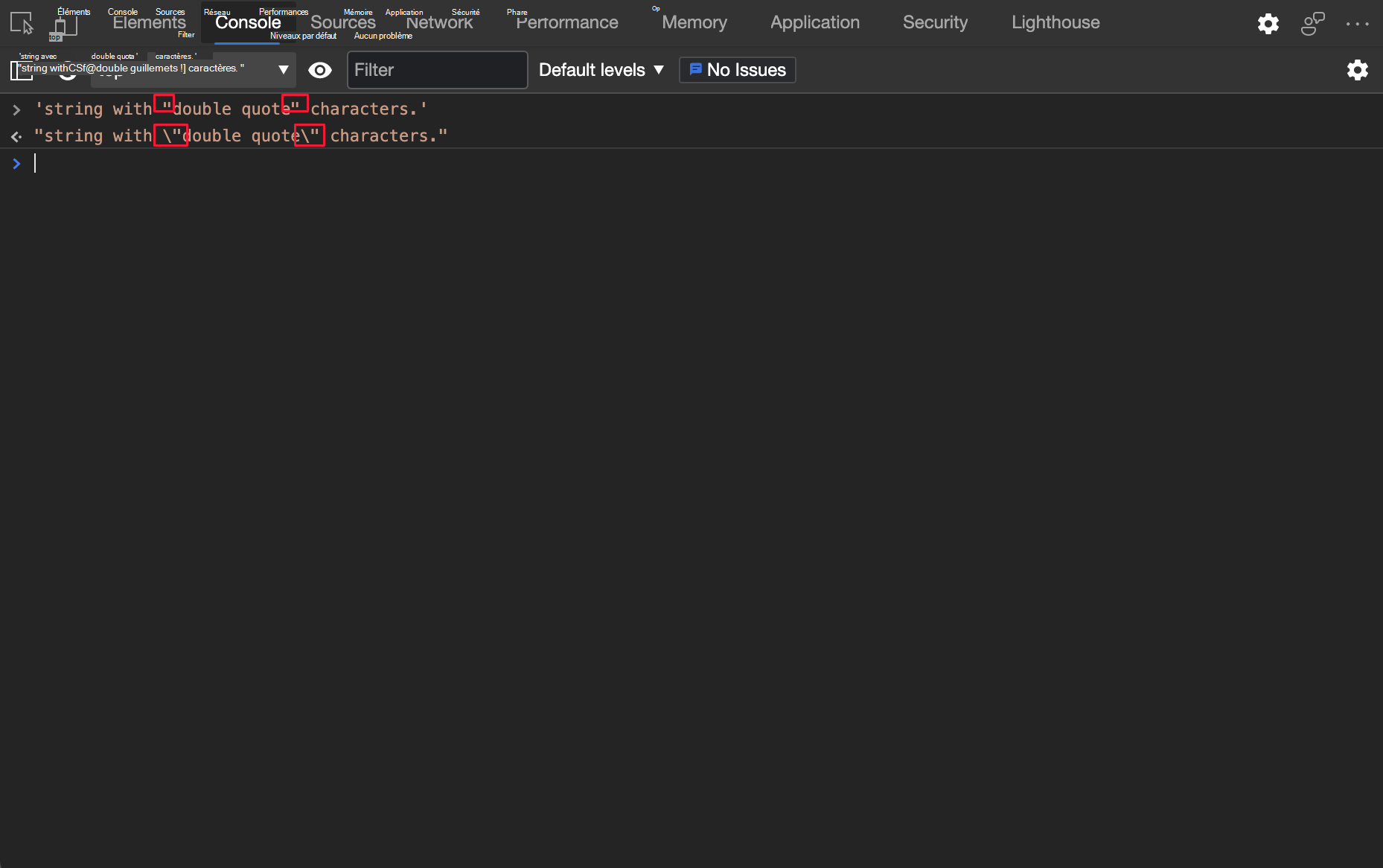Image resolution: width=1383 pixels, height=868 pixels.
Task: Open the Default levels dropdown
Action: 599,69
